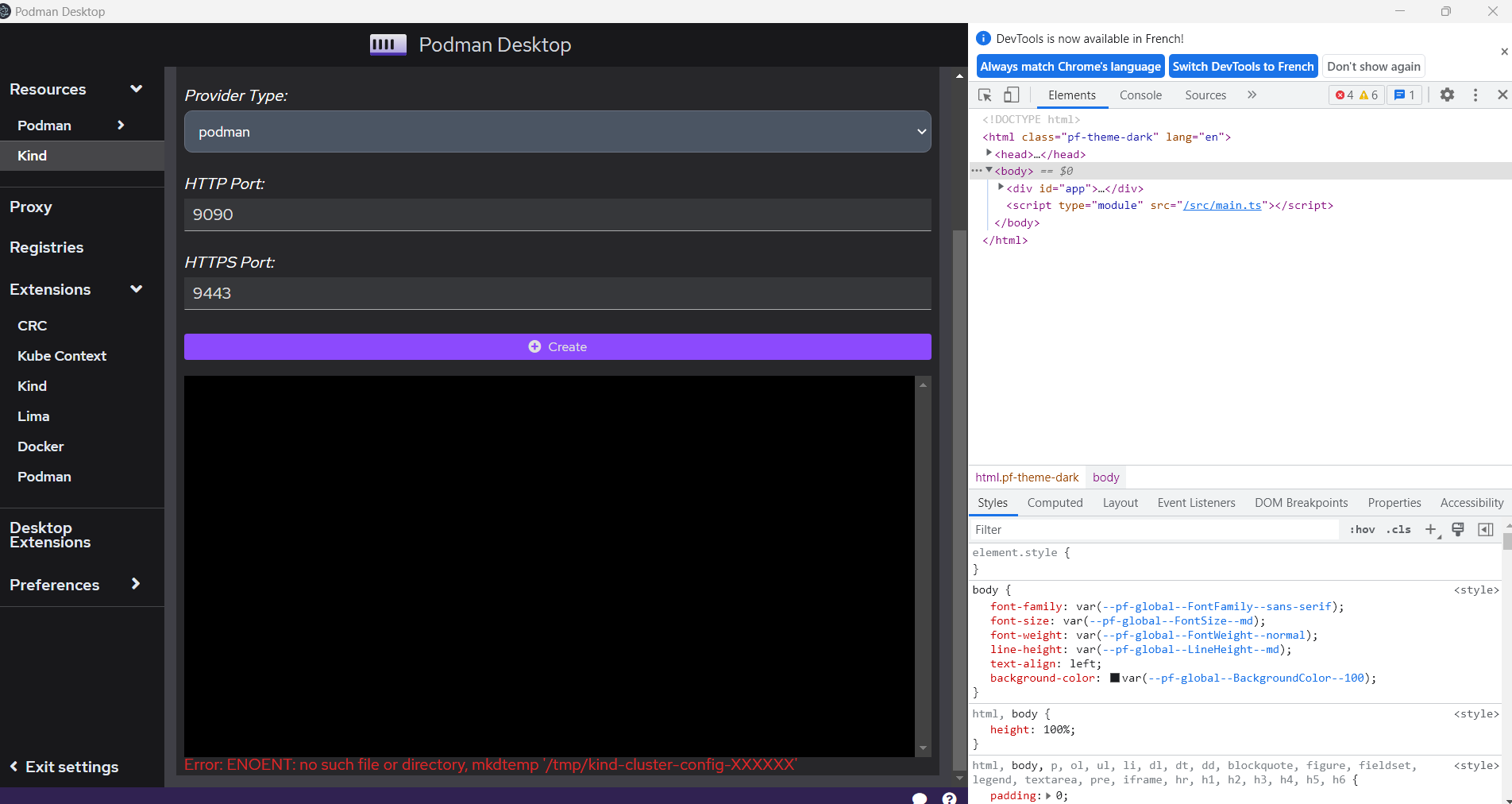
Task: Select the Styles tab
Action: pyautogui.click(x=993, y=503)
